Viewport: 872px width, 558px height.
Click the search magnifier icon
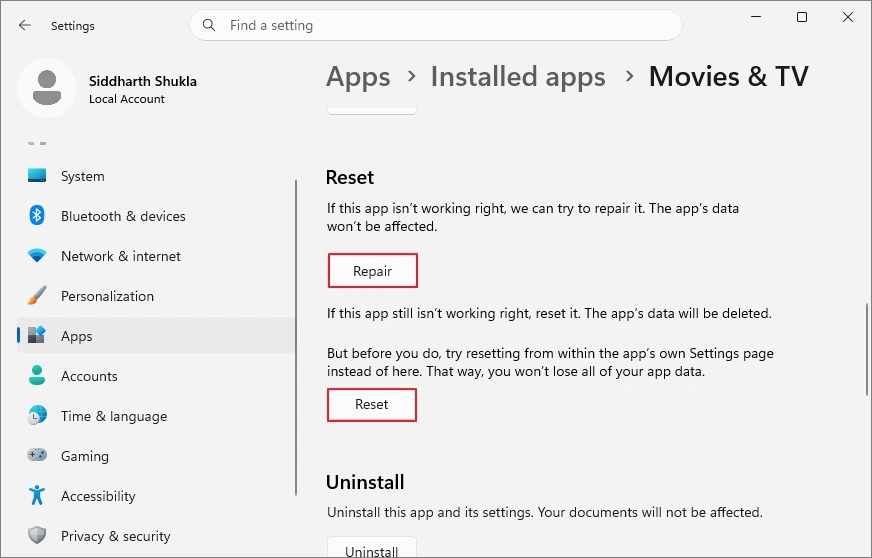[x=209, y=25]
